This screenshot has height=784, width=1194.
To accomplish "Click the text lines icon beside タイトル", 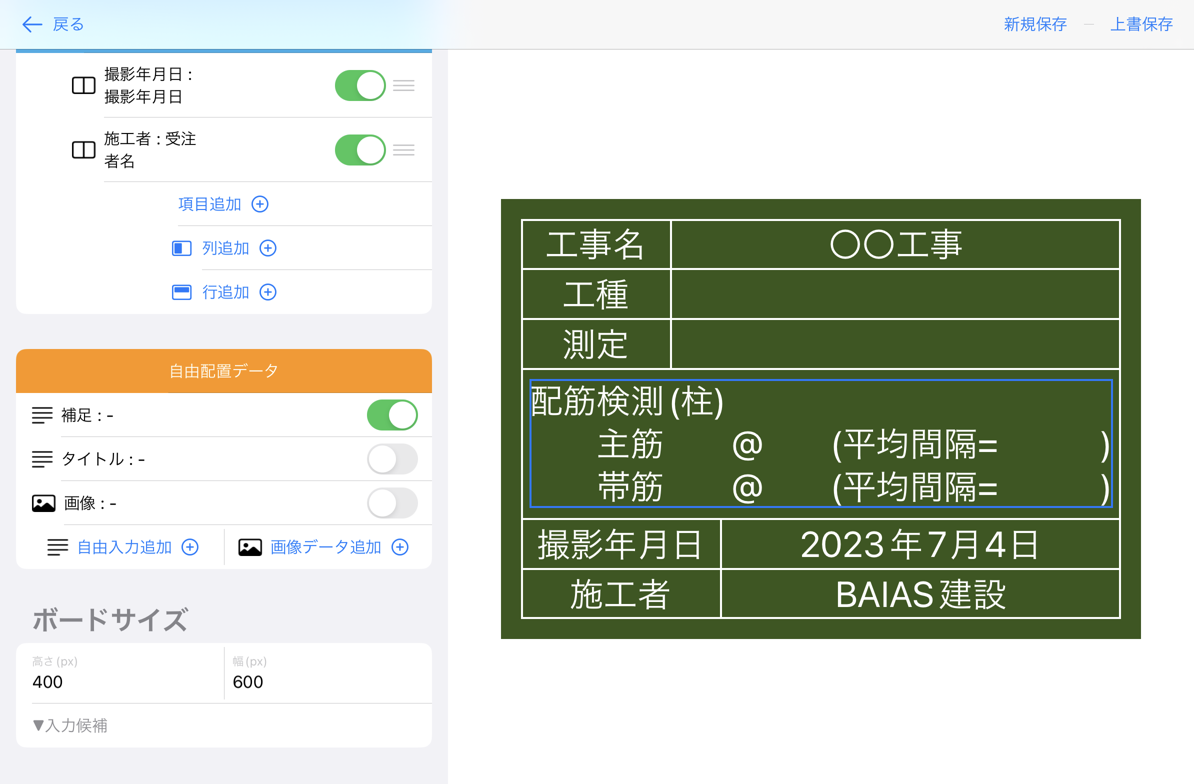I will point(42,459).
